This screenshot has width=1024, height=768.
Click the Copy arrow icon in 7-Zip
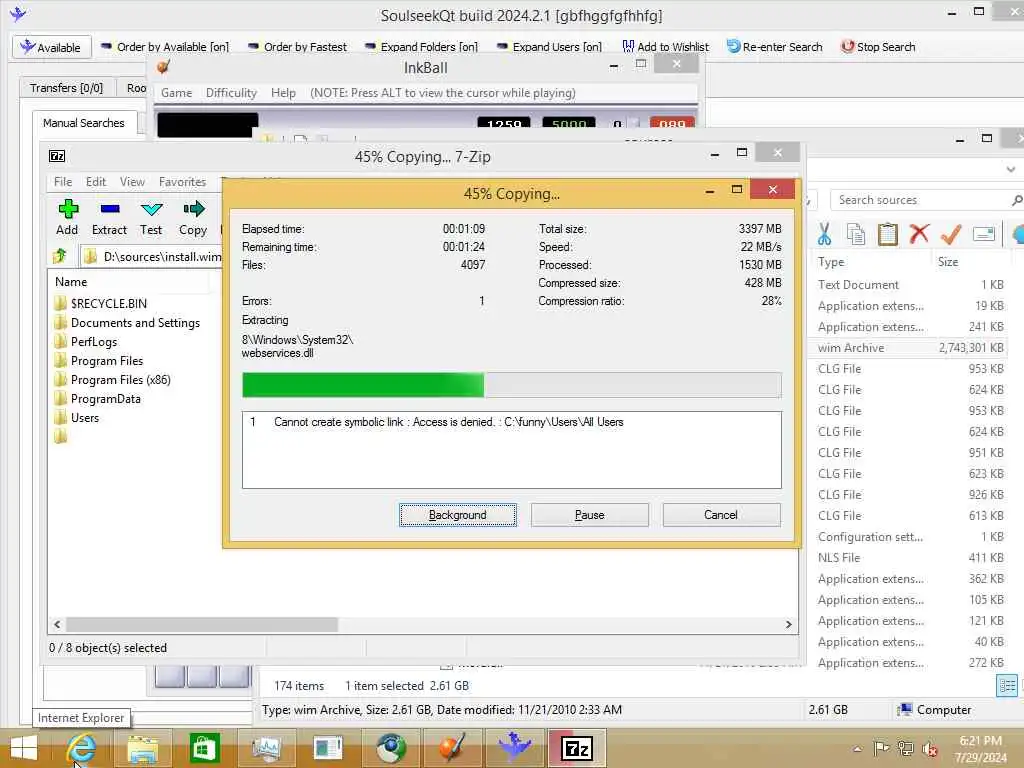[x=194, y=209]
